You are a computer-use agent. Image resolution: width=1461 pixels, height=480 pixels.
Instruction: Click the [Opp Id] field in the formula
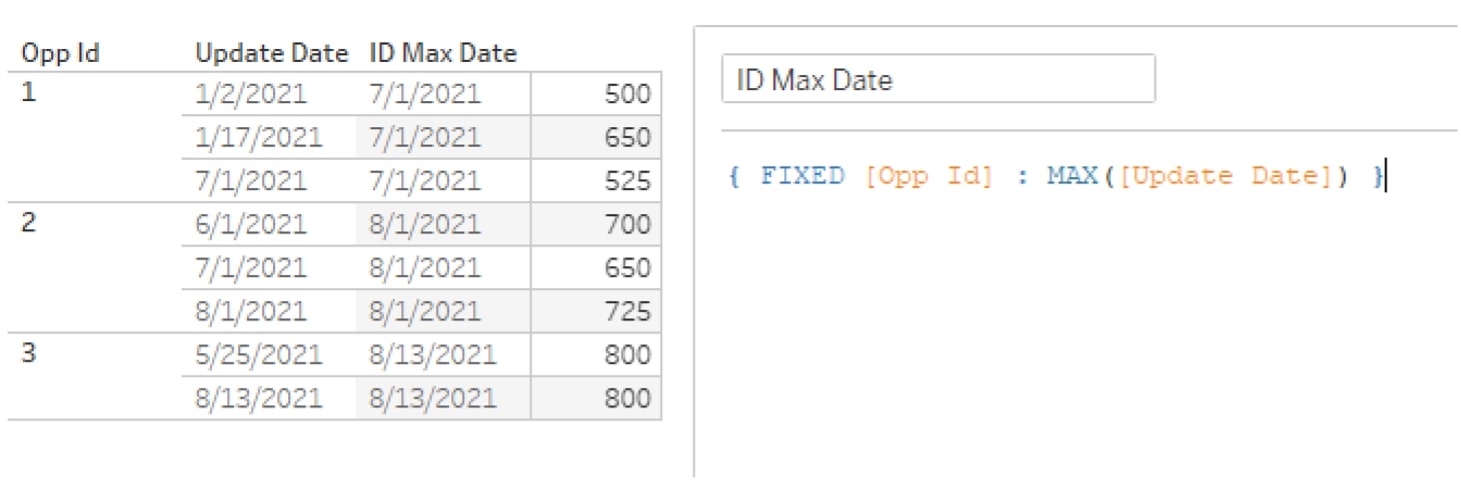[x=929, y=177]
